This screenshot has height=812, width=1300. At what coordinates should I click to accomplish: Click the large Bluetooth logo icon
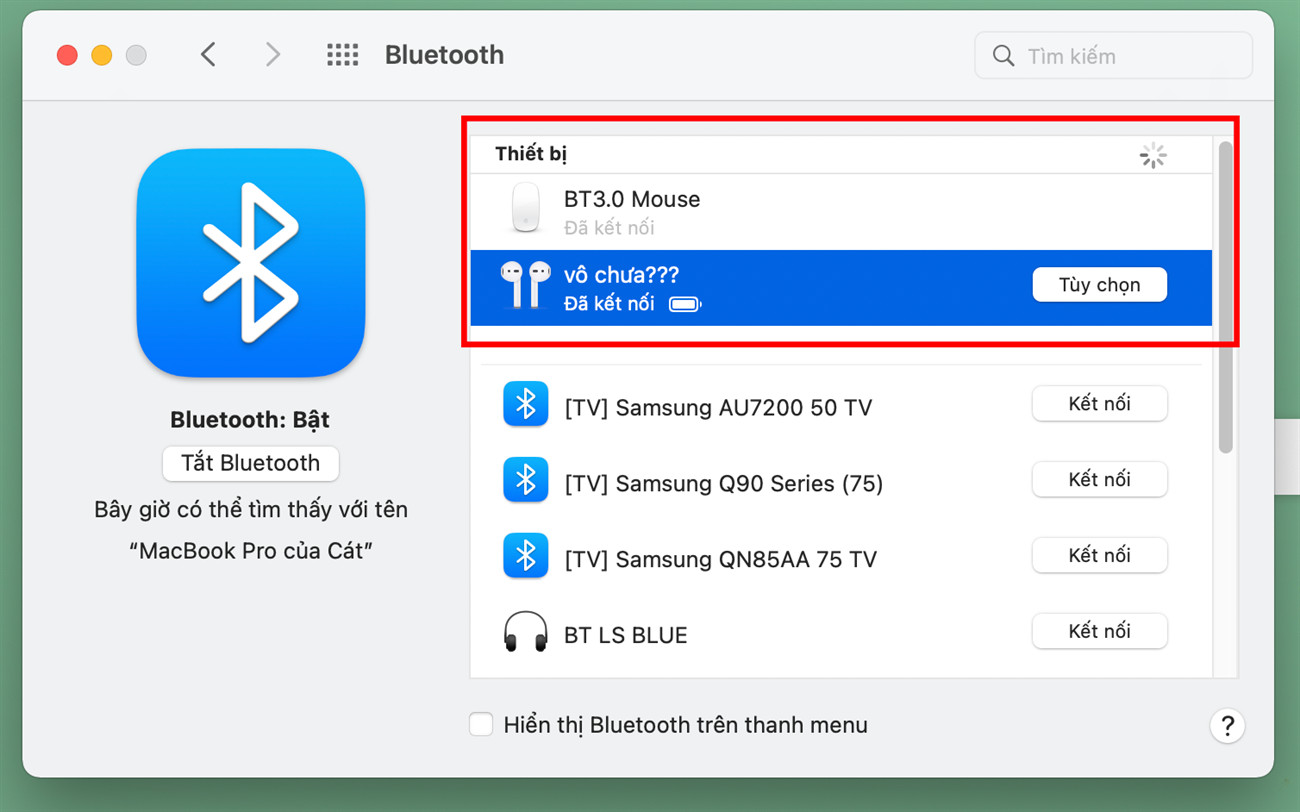250,263
